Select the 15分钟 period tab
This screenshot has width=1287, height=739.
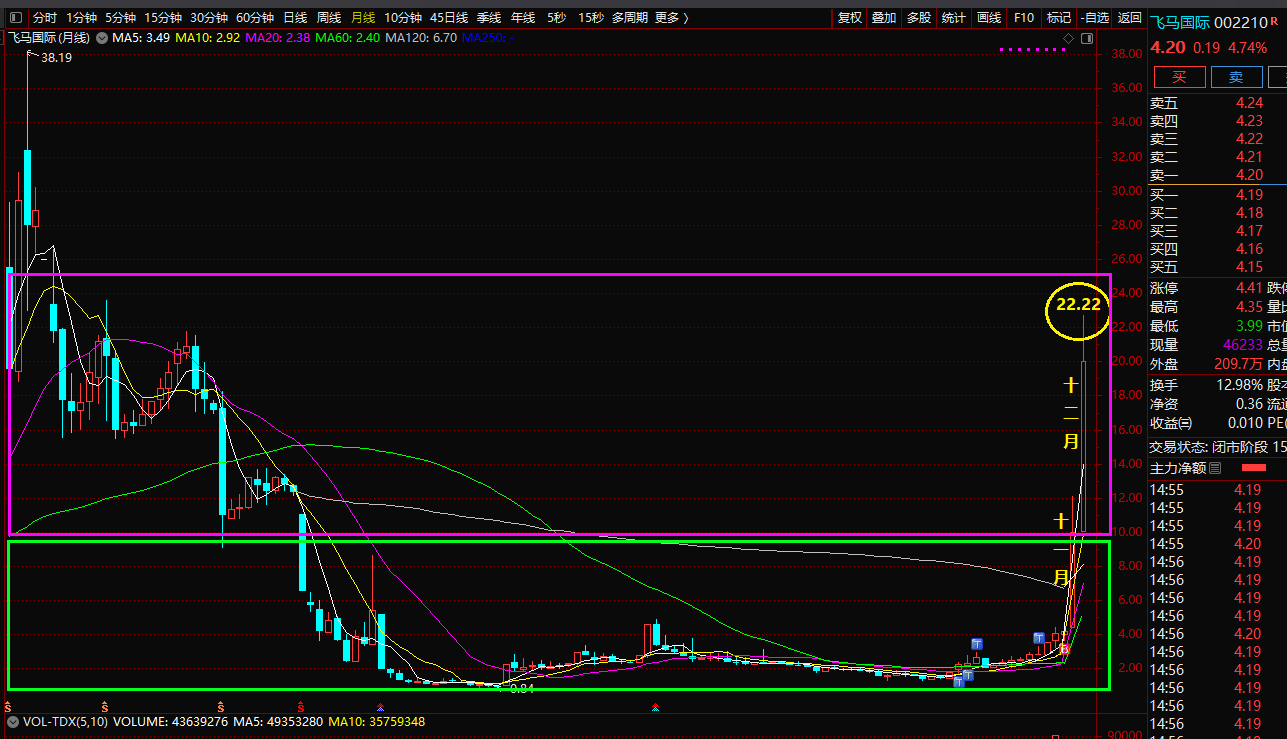(x=163, y=18)
